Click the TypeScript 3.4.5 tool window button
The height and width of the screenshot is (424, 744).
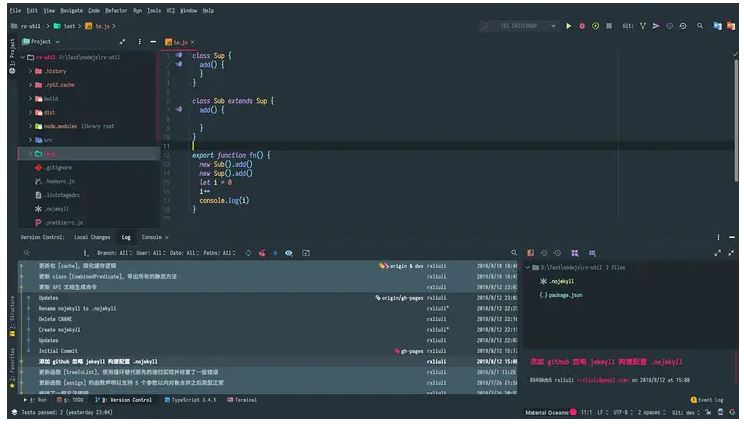point(190,400)
